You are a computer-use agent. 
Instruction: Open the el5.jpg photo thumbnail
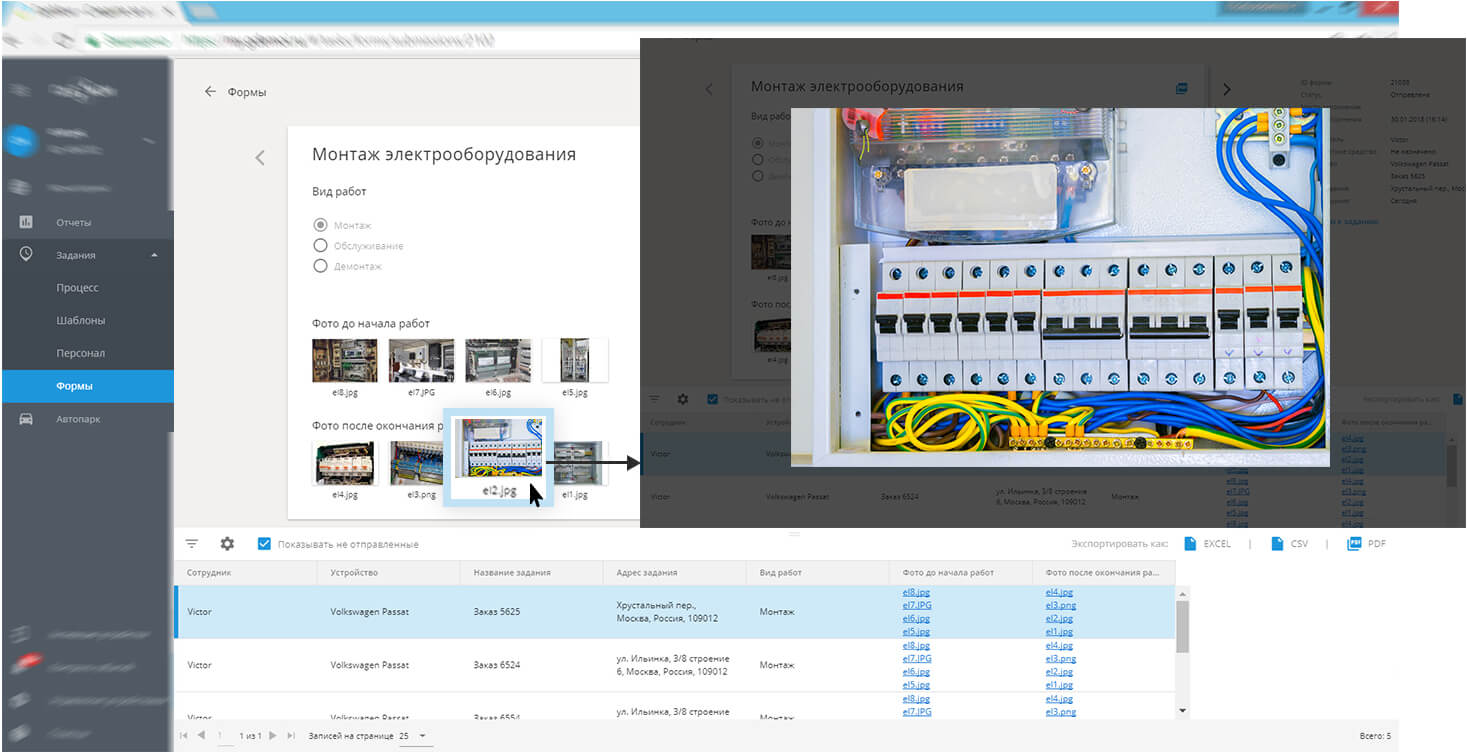click(574, 360)
